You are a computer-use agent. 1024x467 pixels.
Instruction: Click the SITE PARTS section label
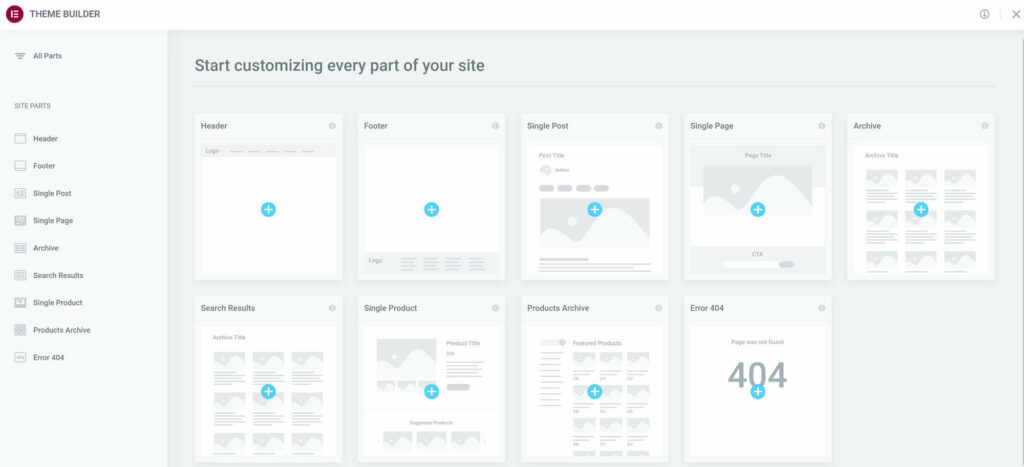point(33,106)
